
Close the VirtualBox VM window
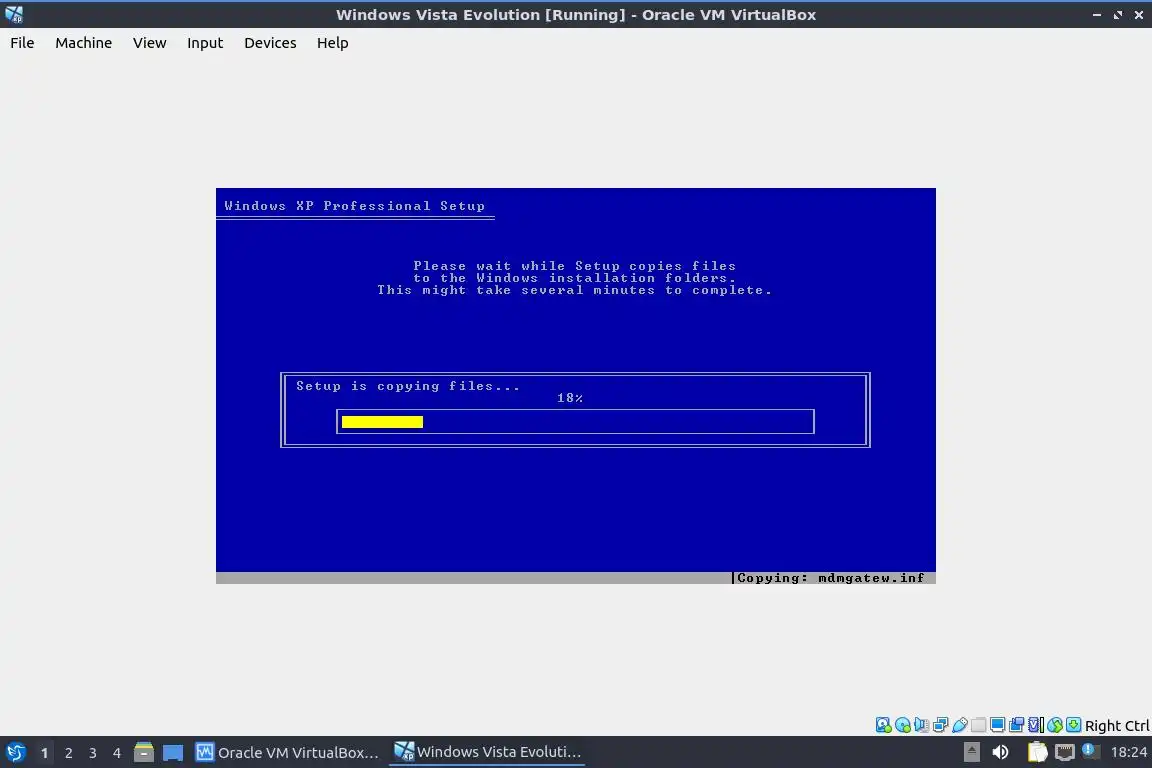(1139, 15)
